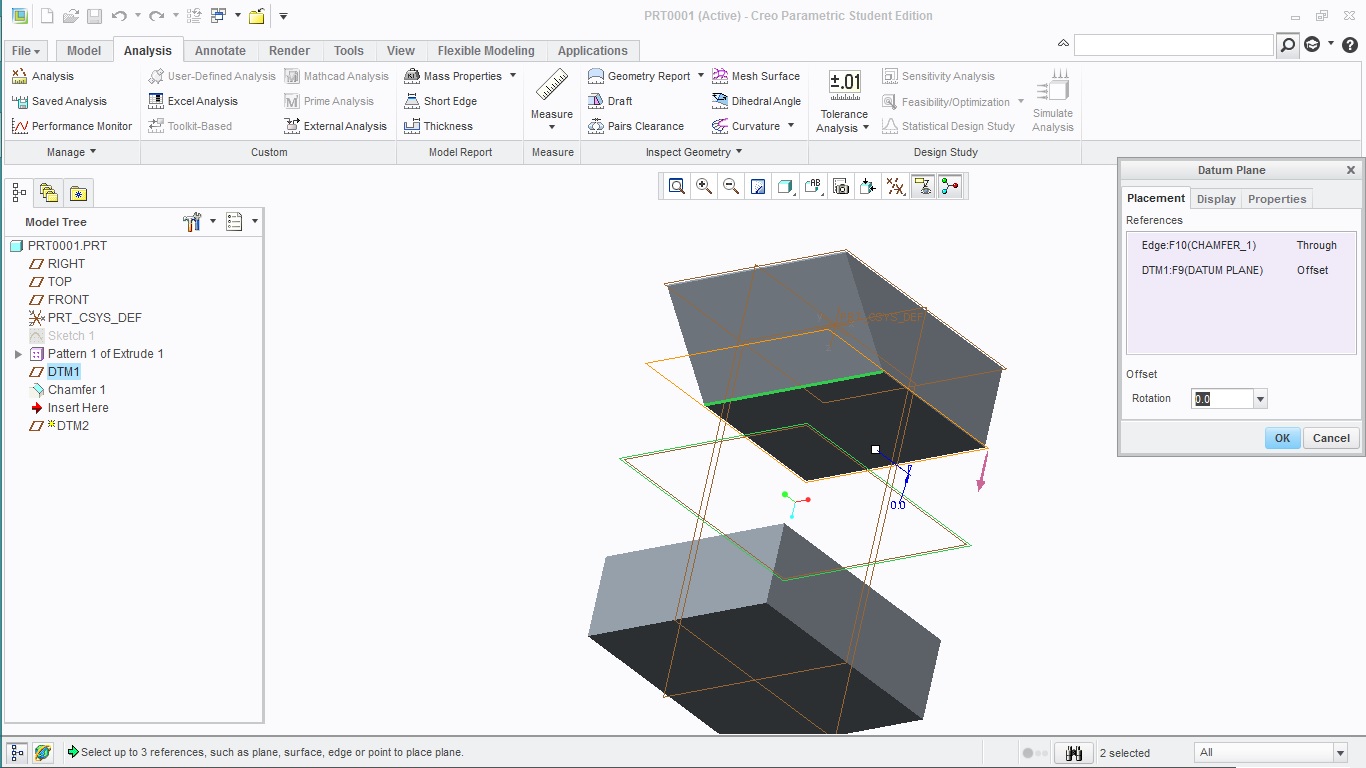Open the Manage group dropdown
The image size is (1366, 768).
pos(72,152)
